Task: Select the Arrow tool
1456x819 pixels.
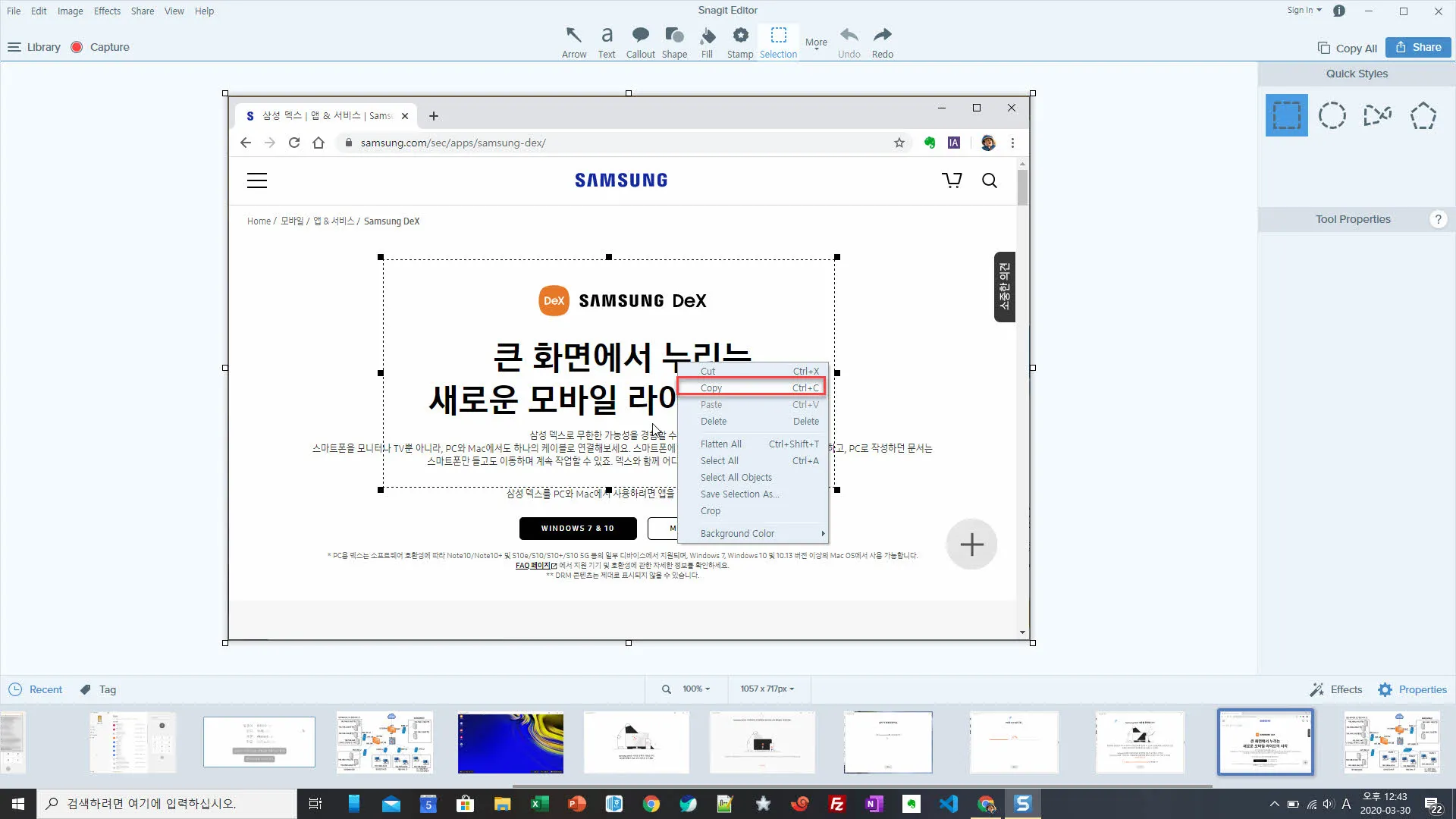Action: point(574,39)
